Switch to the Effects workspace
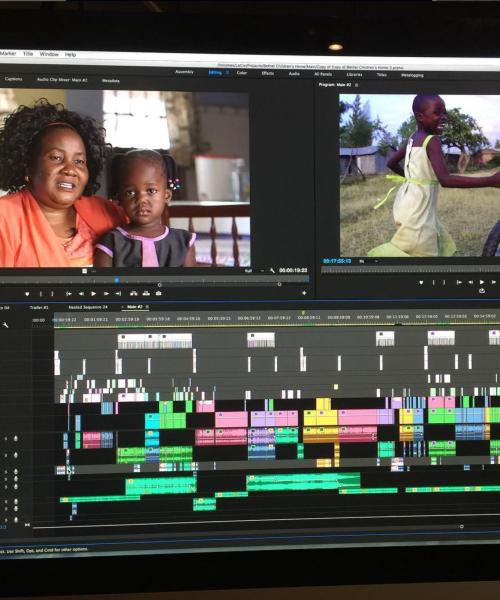 (x=268, y=73)
